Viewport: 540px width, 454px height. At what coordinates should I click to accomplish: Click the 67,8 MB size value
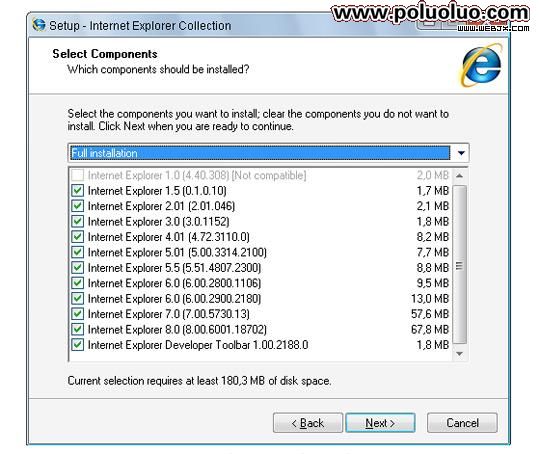[430, 329]
